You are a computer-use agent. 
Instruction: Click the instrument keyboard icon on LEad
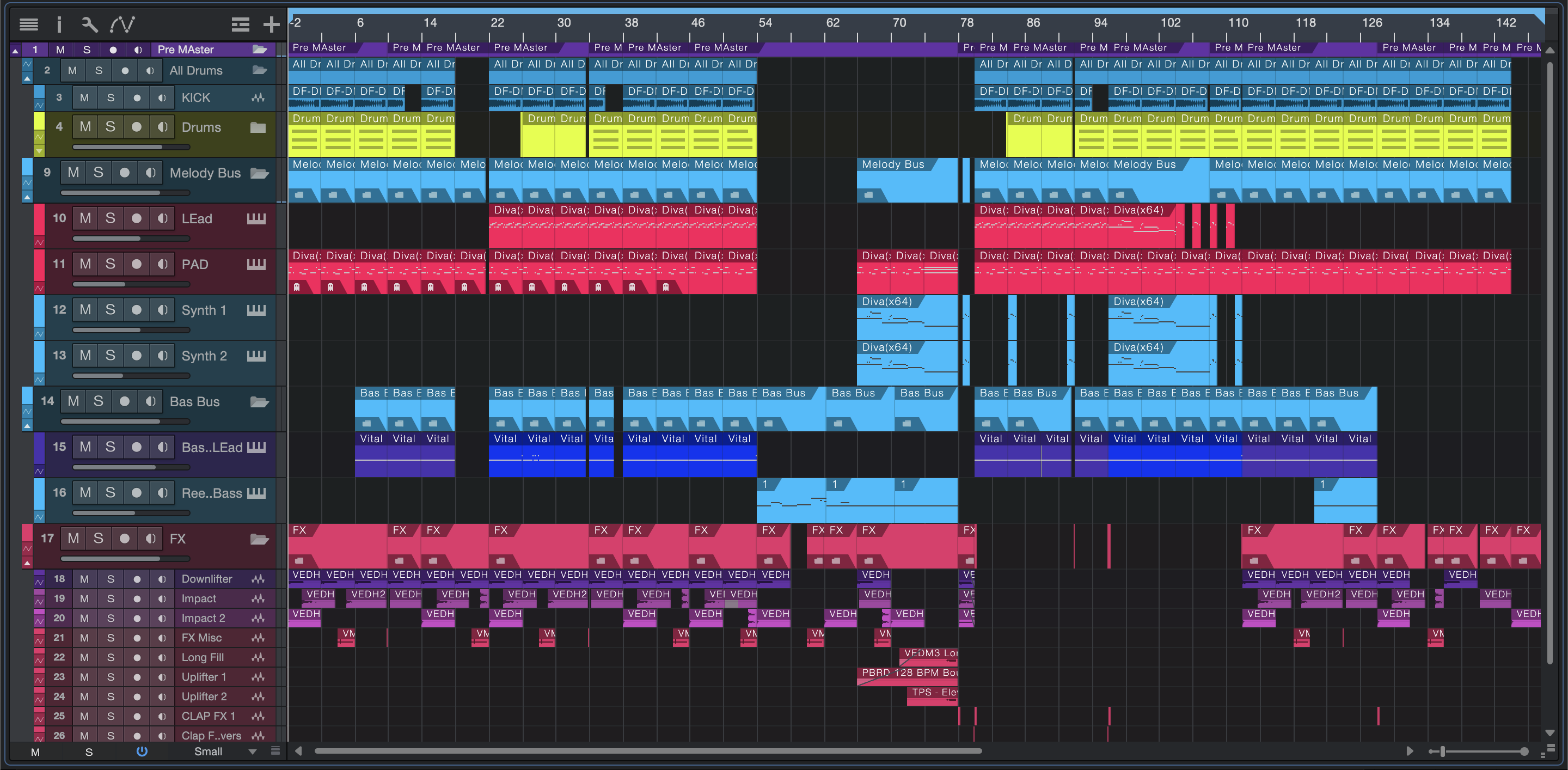(256, 218)
